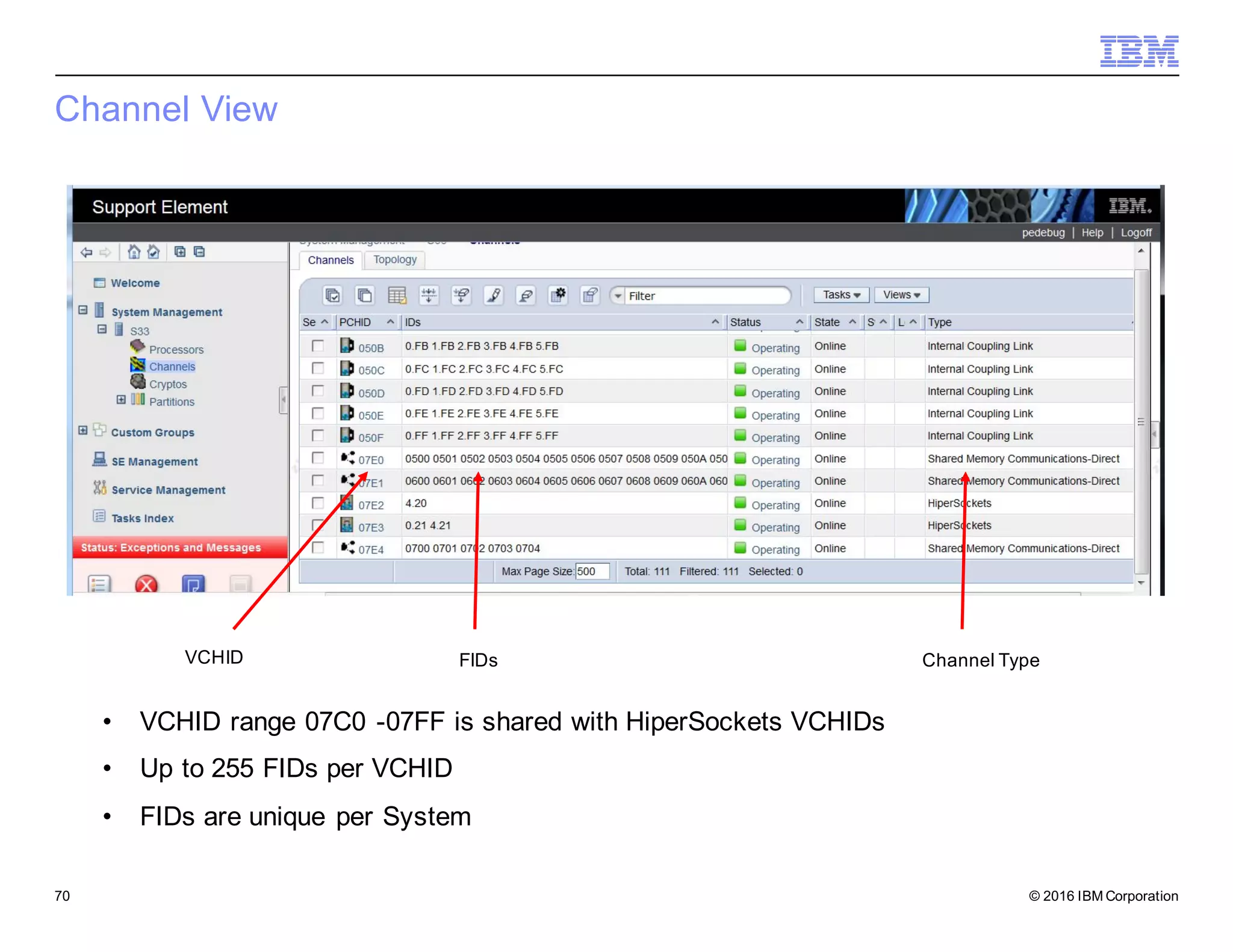Image resolution: width=1233 pixels, height=952 pixels.
Task: Click the navigation pane collapse handle
Action: (283, 400)
